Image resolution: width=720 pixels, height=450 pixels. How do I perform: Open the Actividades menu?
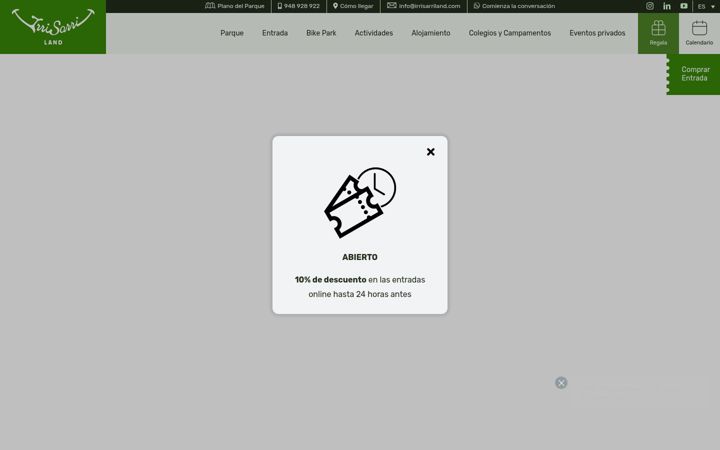(374, 33)
